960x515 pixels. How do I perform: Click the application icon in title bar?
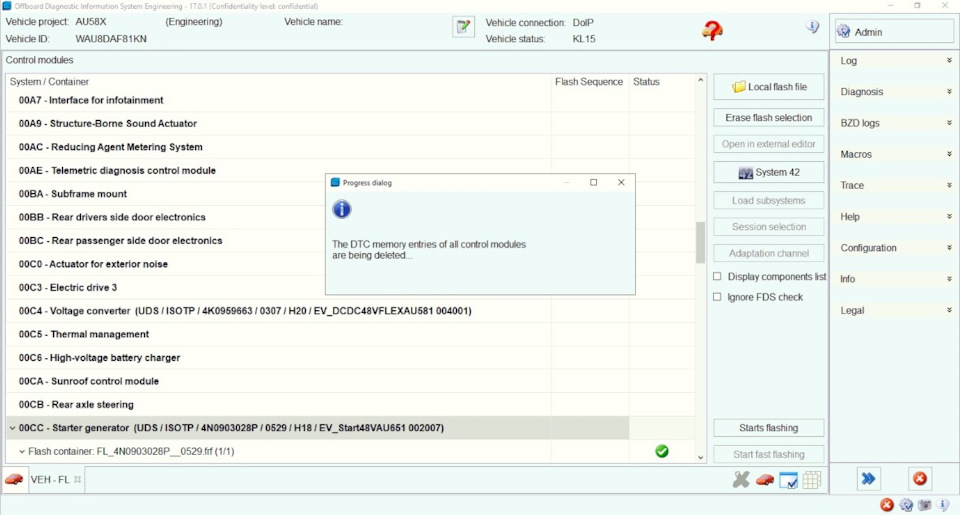[7, 6]
